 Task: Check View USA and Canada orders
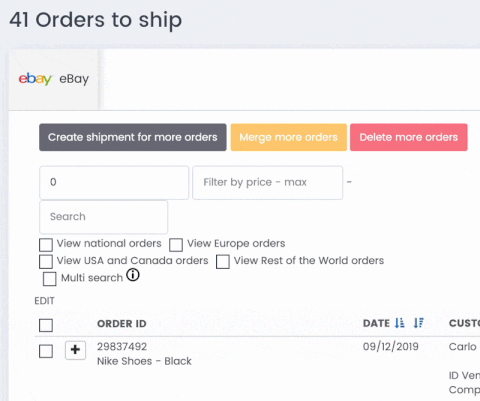pyautogui.click(x=46, y=262)
